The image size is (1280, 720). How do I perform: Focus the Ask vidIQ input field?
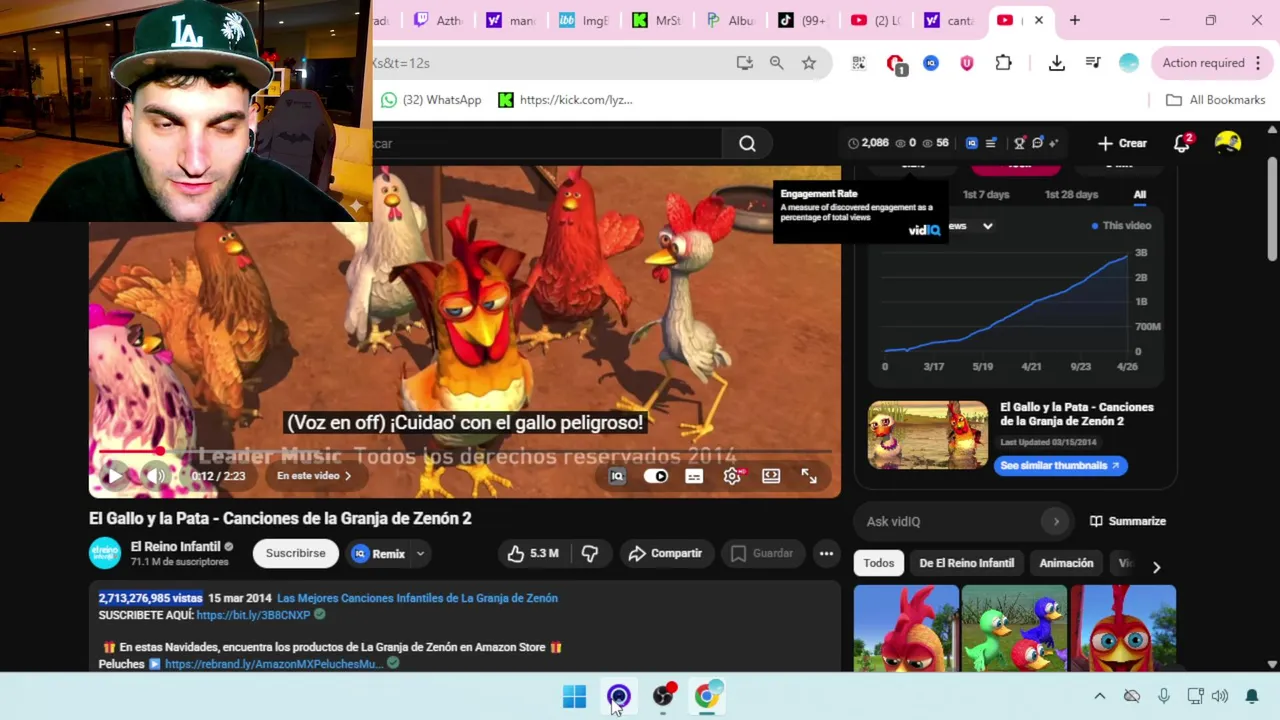click(950, 521)
